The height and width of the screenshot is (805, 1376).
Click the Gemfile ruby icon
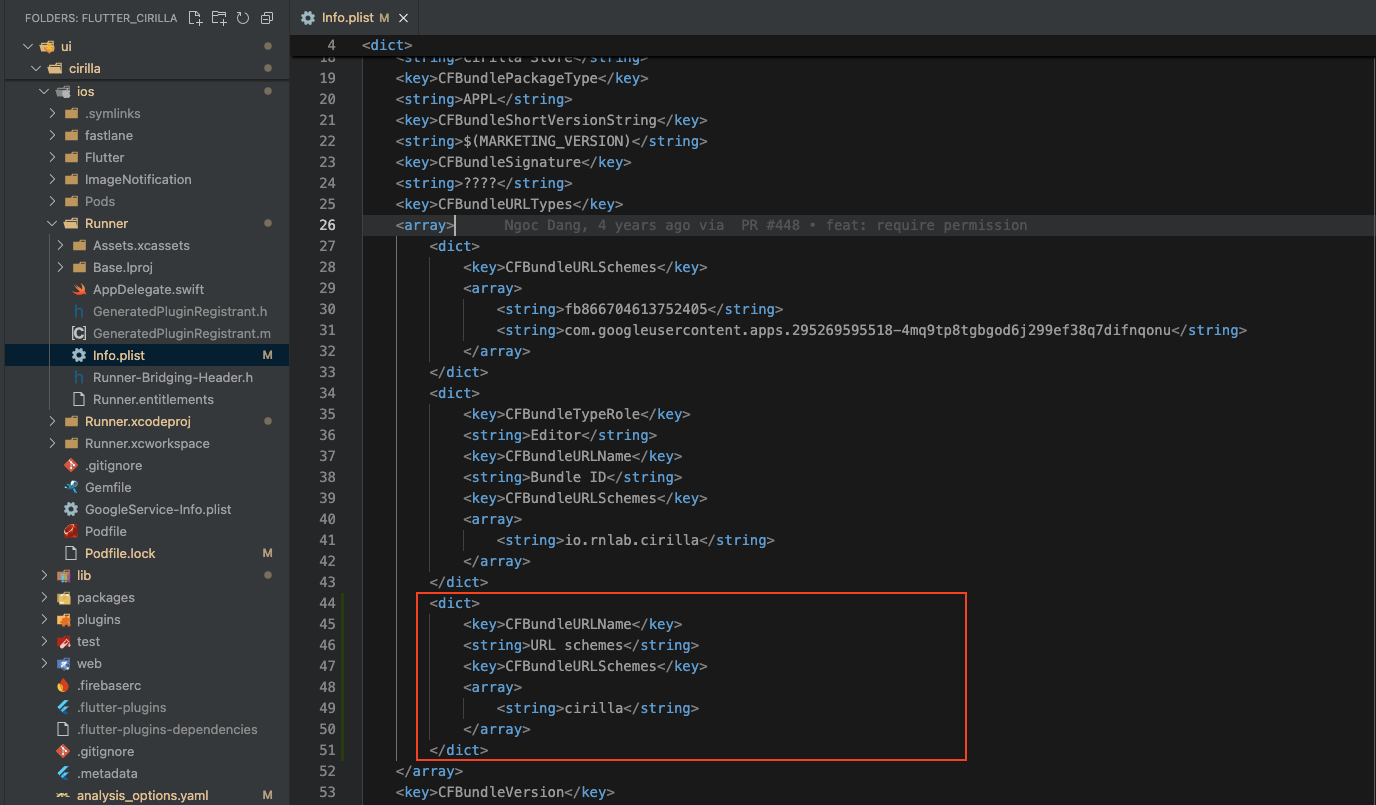[70, 487]
